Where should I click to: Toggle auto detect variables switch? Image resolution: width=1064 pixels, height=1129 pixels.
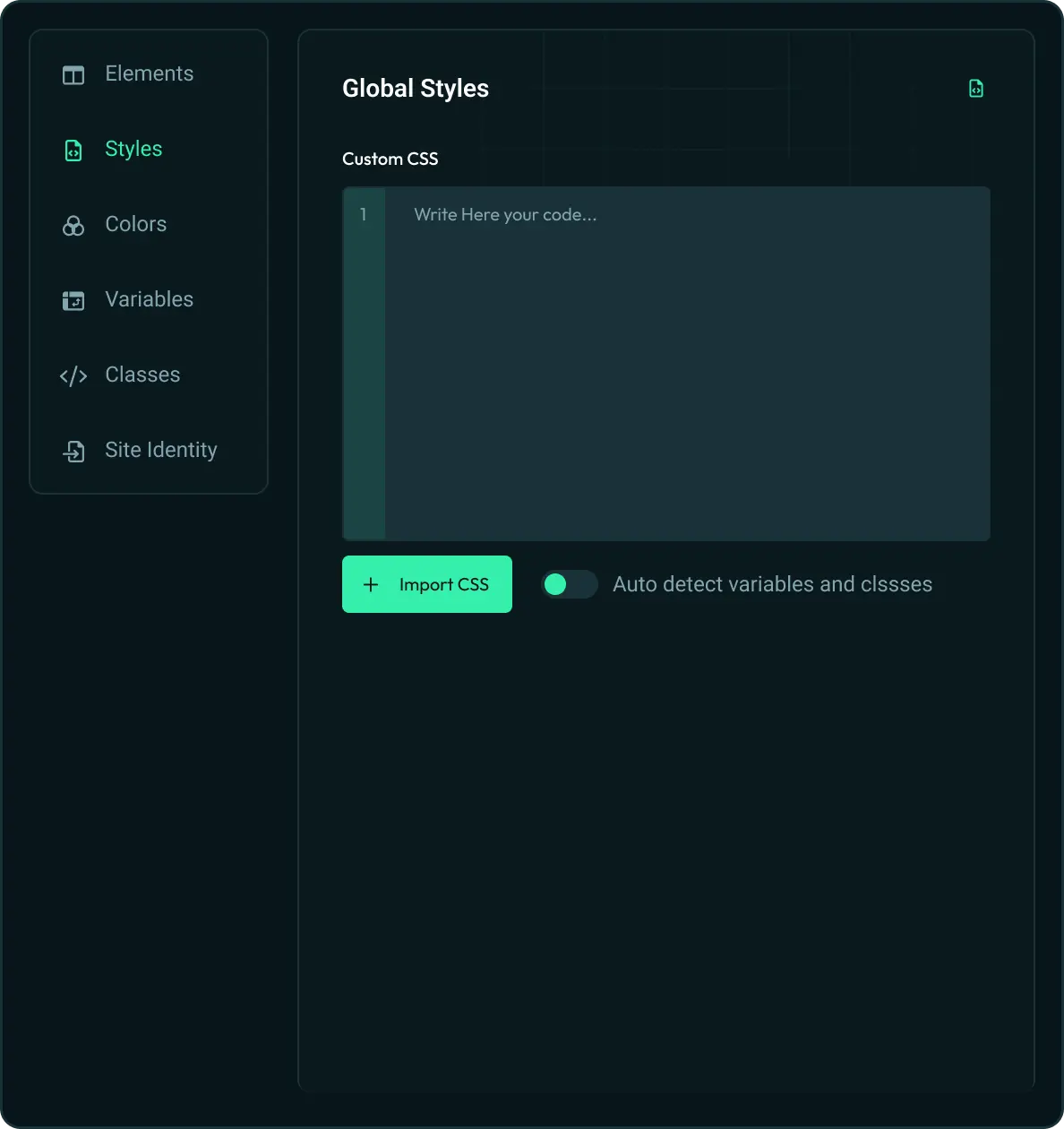click(569, 584)
